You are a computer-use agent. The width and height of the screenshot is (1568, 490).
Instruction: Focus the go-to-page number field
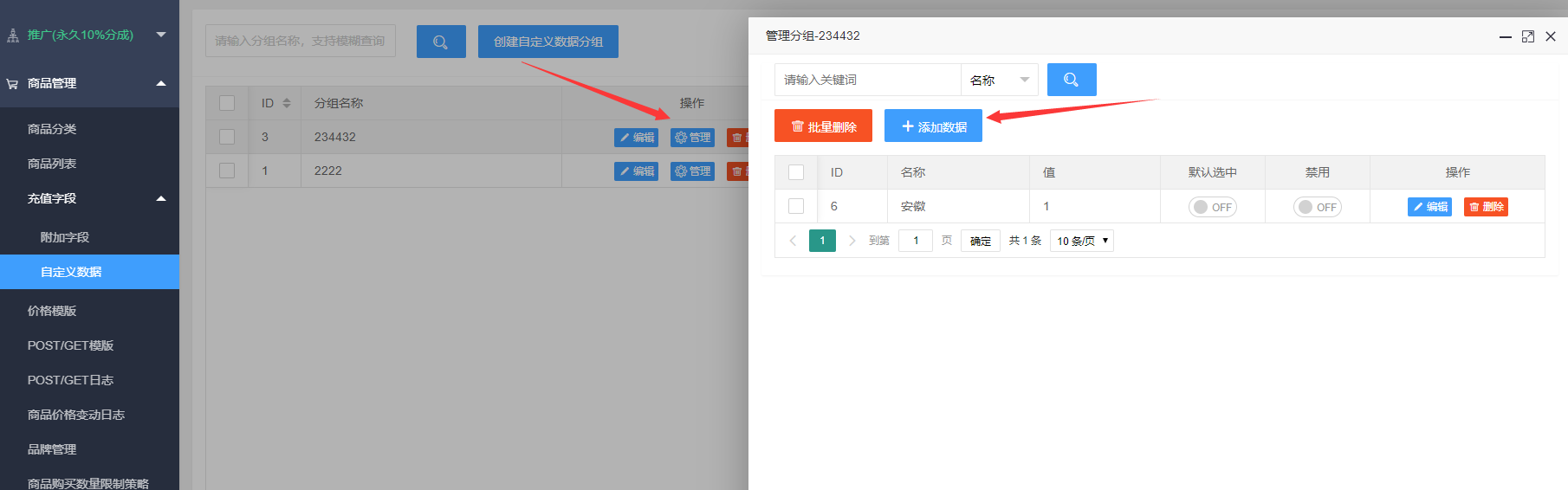point(916,241)
